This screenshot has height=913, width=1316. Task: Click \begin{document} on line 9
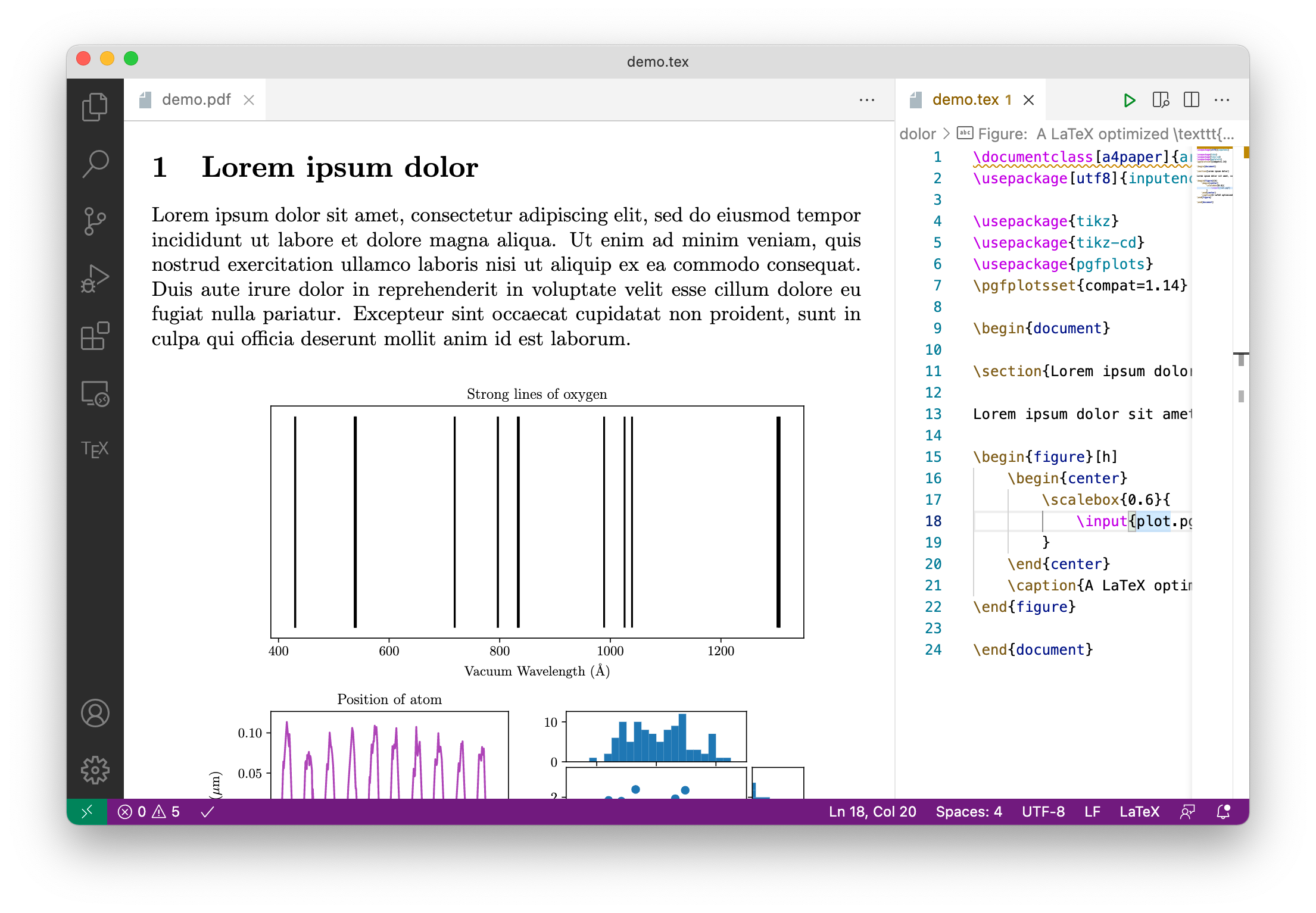[x=1041, y=329]
